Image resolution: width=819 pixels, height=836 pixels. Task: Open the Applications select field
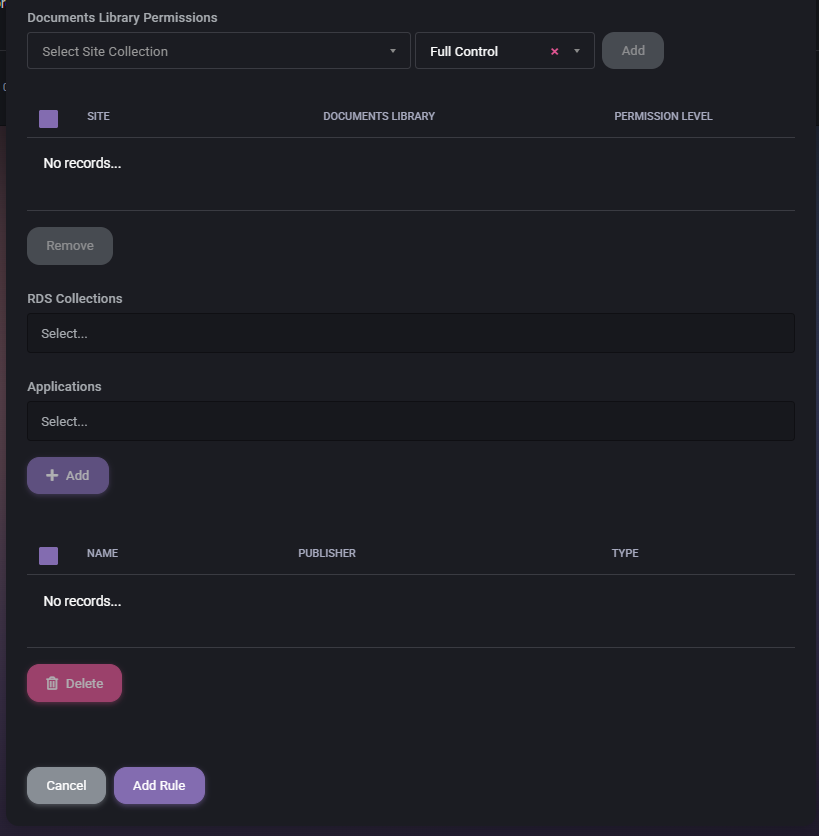pos(410,421)
